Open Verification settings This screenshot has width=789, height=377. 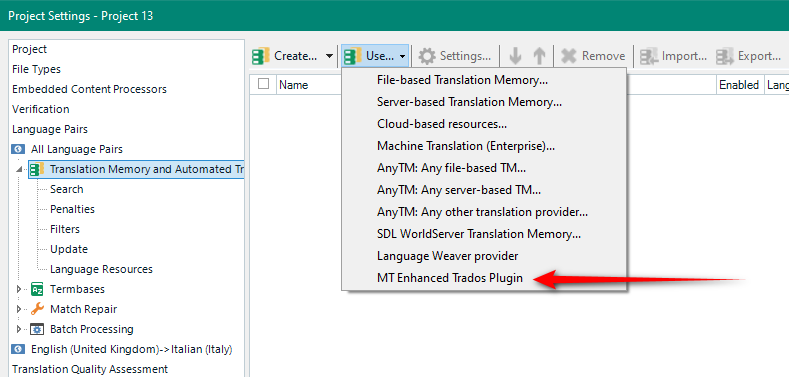[x=41, y=109]
